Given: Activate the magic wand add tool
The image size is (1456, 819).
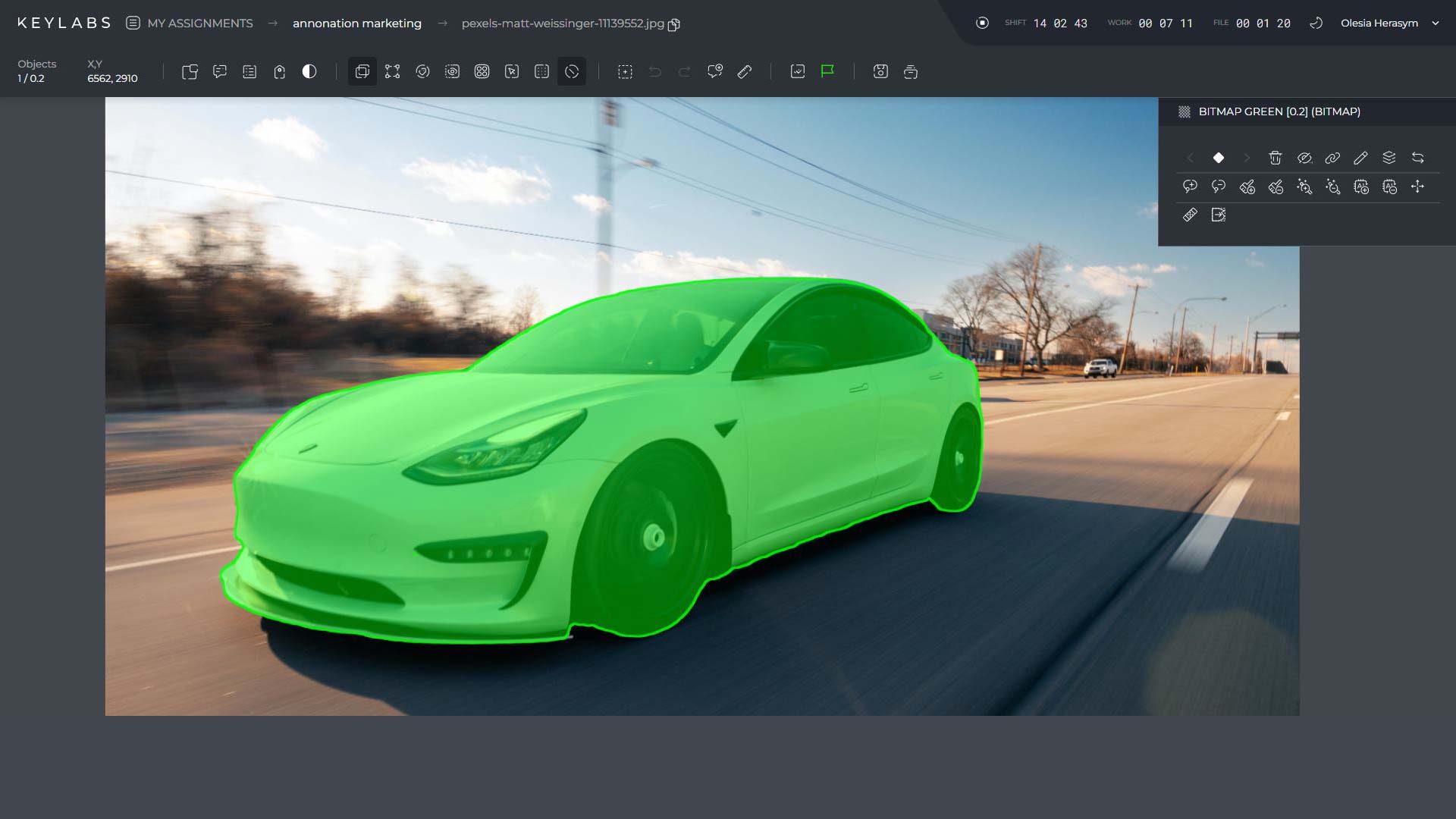Looking at the screenshot, I should (1305, 187).
